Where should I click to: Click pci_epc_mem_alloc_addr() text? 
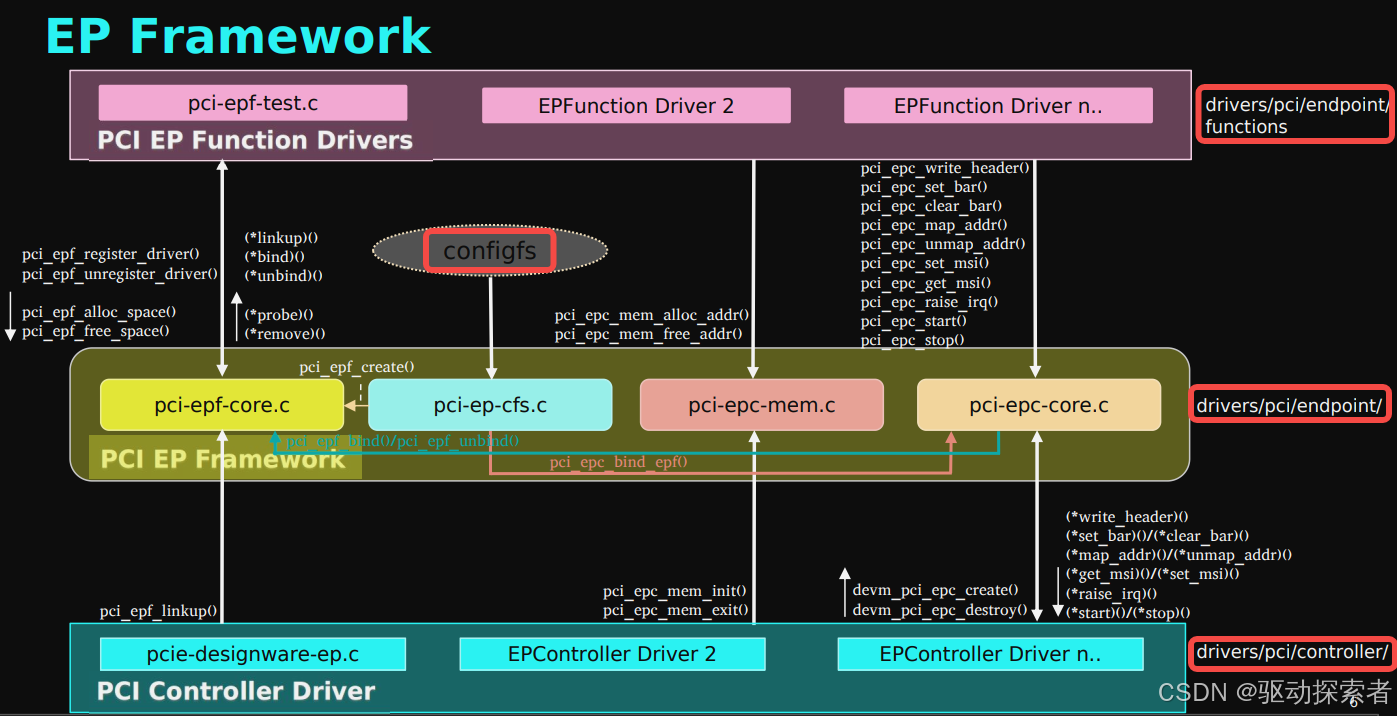pyautogui.click(x=652, y=315)
